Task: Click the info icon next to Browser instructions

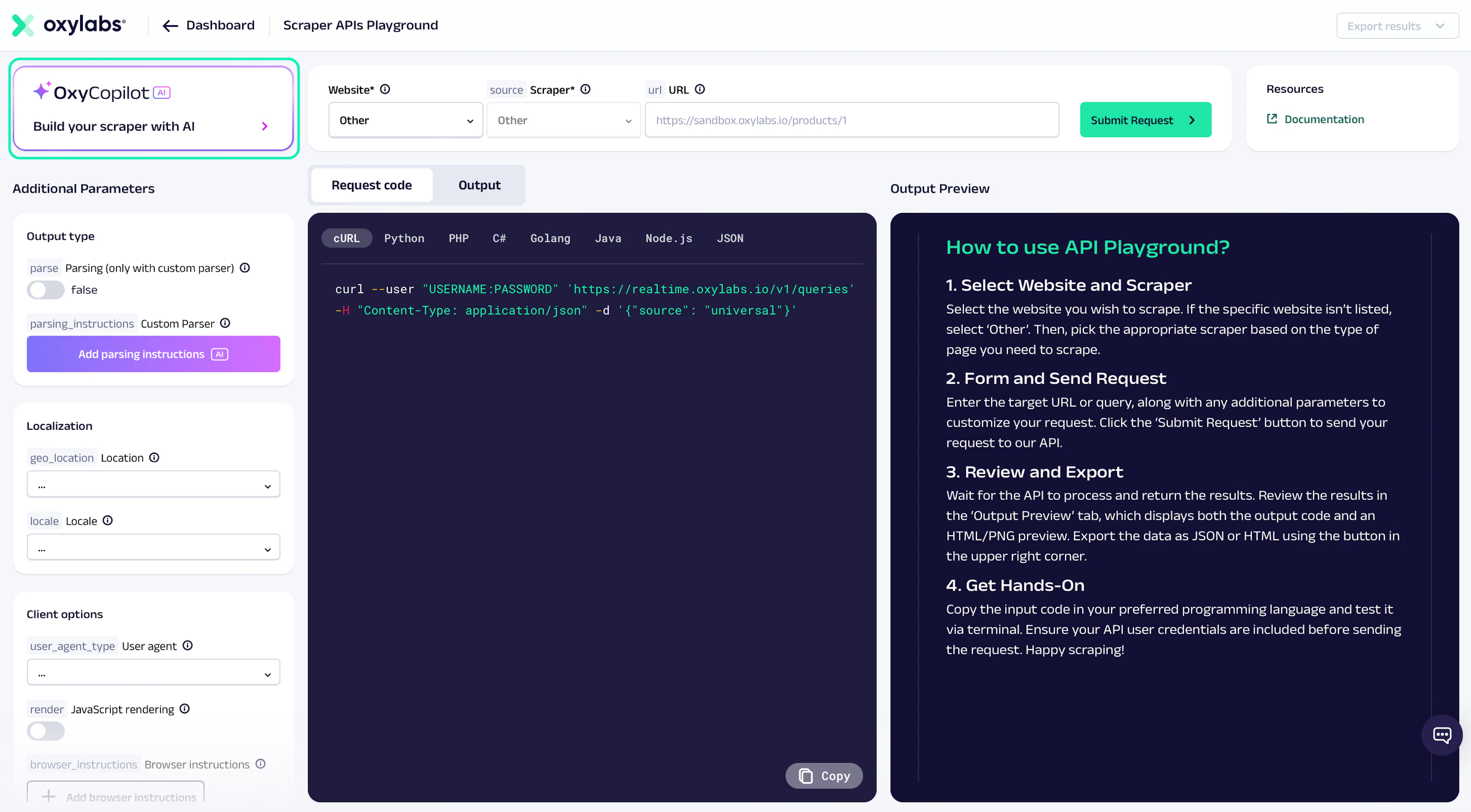Action: point(260,763)
